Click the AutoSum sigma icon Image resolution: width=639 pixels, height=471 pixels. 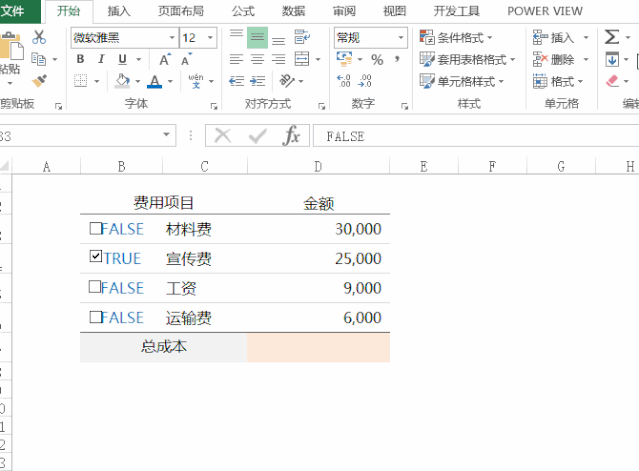point(611,37)
